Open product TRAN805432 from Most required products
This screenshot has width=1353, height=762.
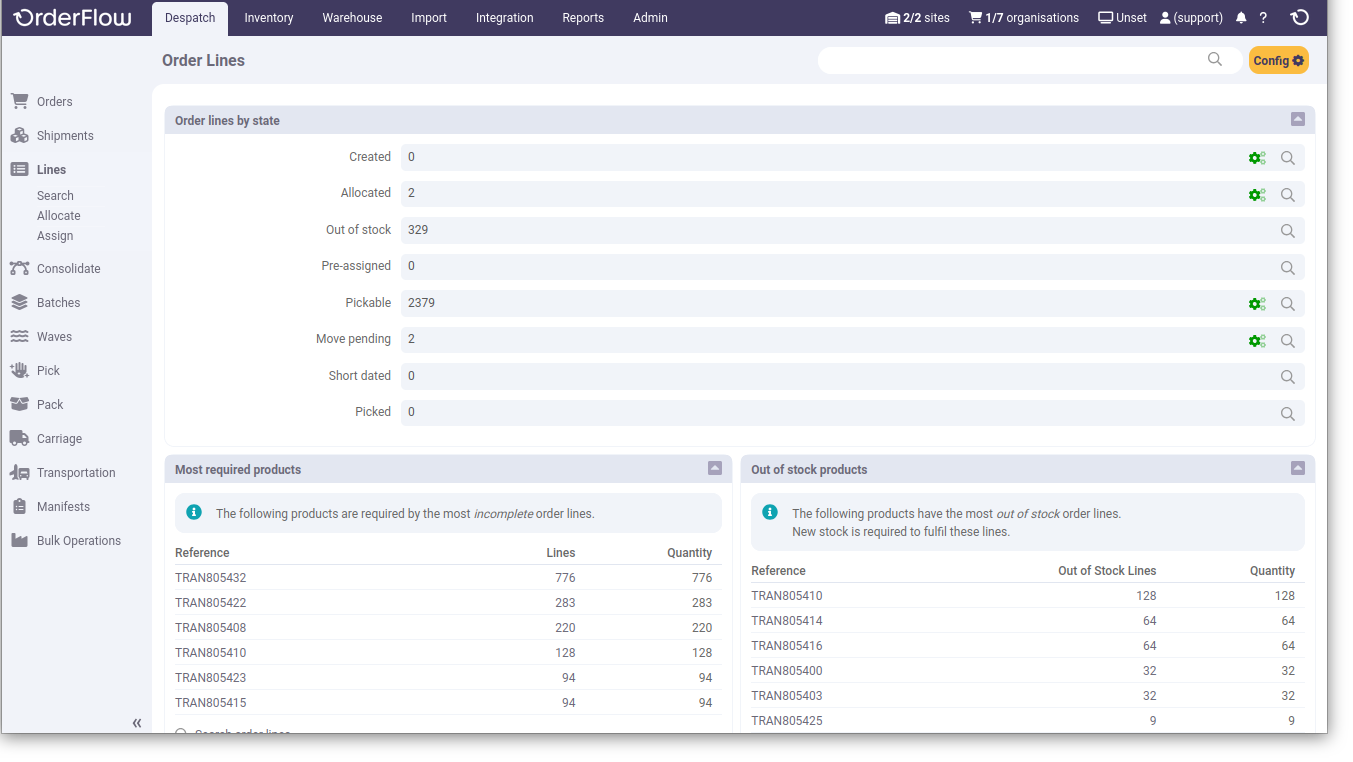click(x=210, y=577)
